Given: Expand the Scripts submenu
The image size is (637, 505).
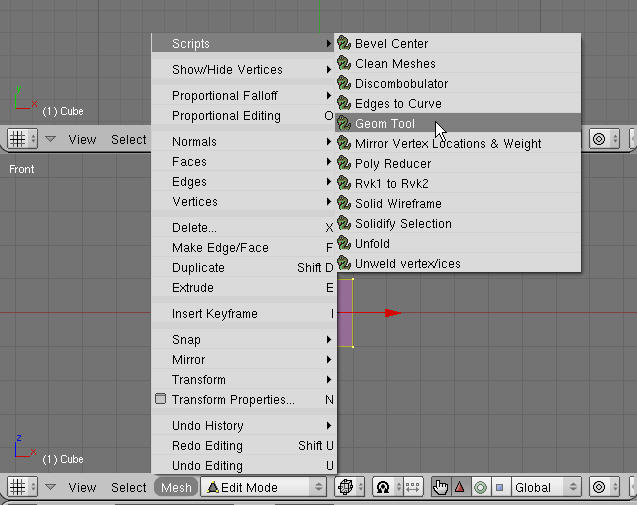Looking at the screenshot, I should pyautogui.click(x=243, y=43).
